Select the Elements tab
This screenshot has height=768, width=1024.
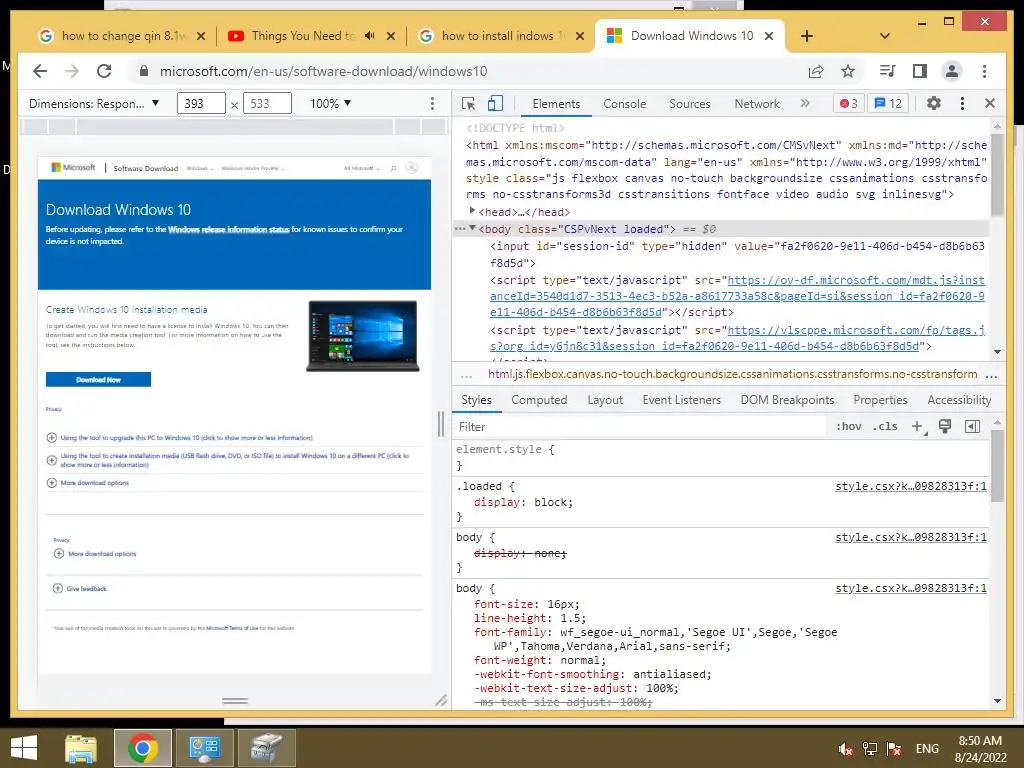556,103
